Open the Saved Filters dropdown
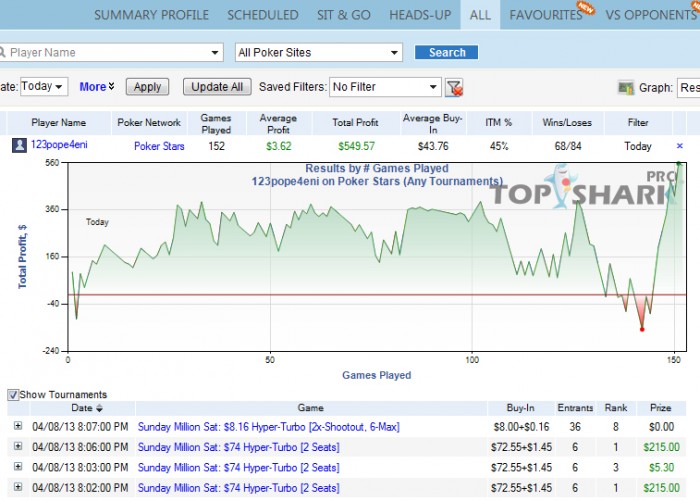This screenshot has height=501, width=700. [385, 87]
